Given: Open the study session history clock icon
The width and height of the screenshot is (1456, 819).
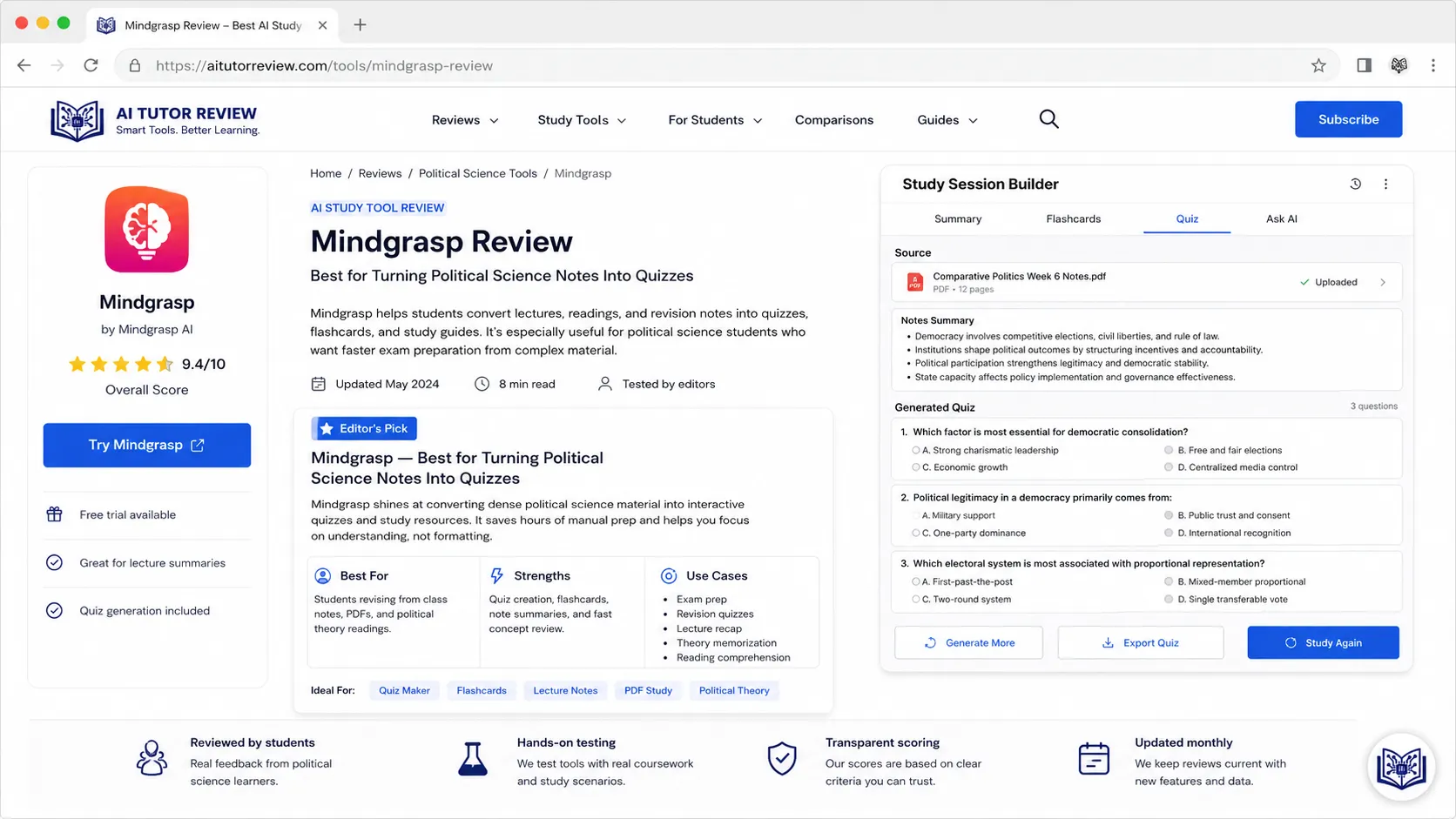Looking at the screenshot, I should (x=1355, y=184).
